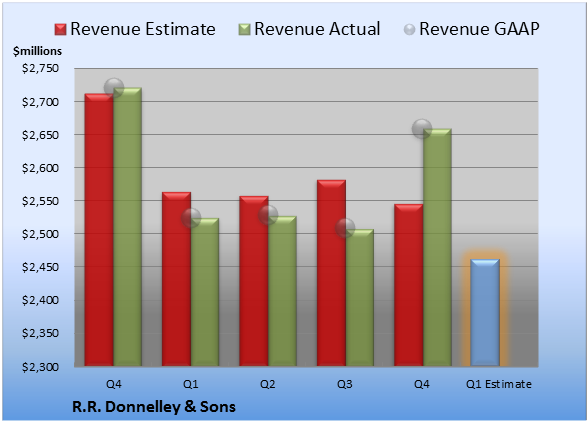Click the '$2,450' axis value
588x422 pixels.
pyautogui.click(x=40, y=267)
